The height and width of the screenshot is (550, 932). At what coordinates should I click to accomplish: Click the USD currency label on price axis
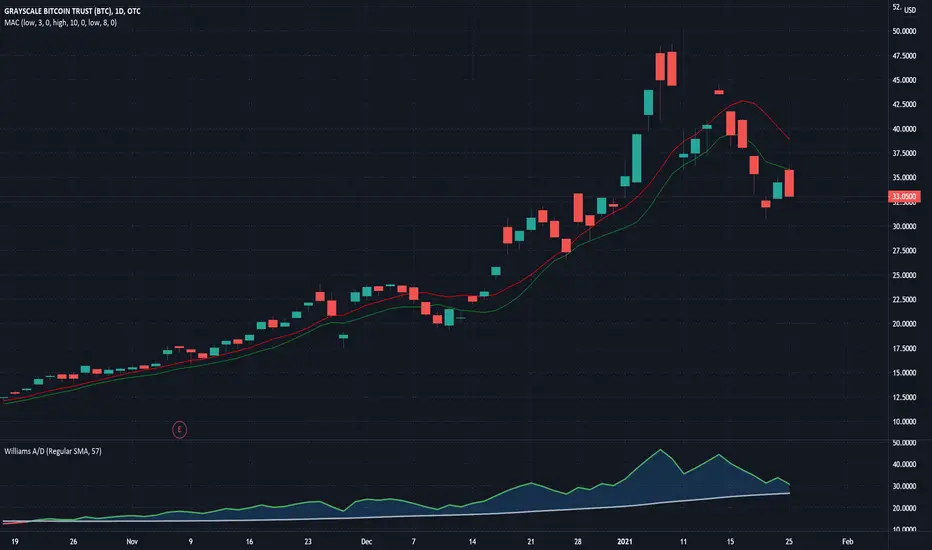910,10
